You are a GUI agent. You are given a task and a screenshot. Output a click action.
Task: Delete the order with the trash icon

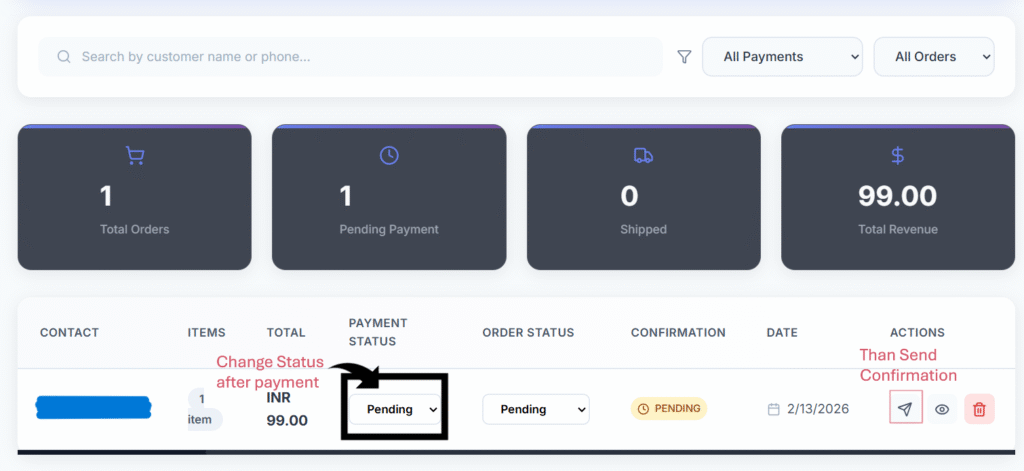[x=979, y=409]
